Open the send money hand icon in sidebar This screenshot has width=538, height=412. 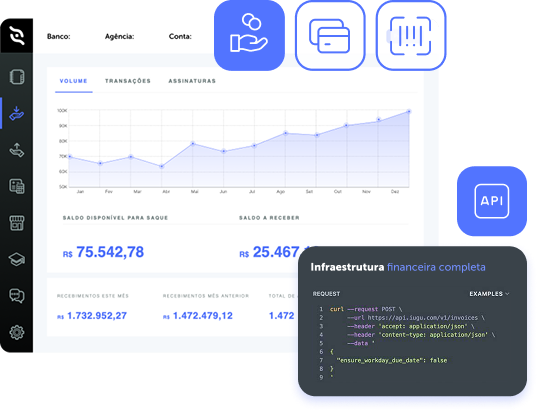pos(17,150)
